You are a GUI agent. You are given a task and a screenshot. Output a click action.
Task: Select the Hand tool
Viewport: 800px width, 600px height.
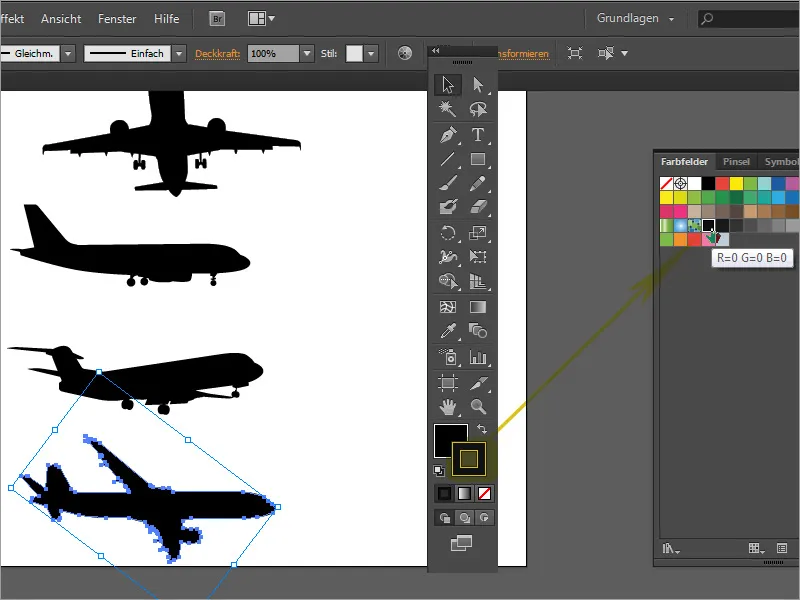tap(448, 407)
